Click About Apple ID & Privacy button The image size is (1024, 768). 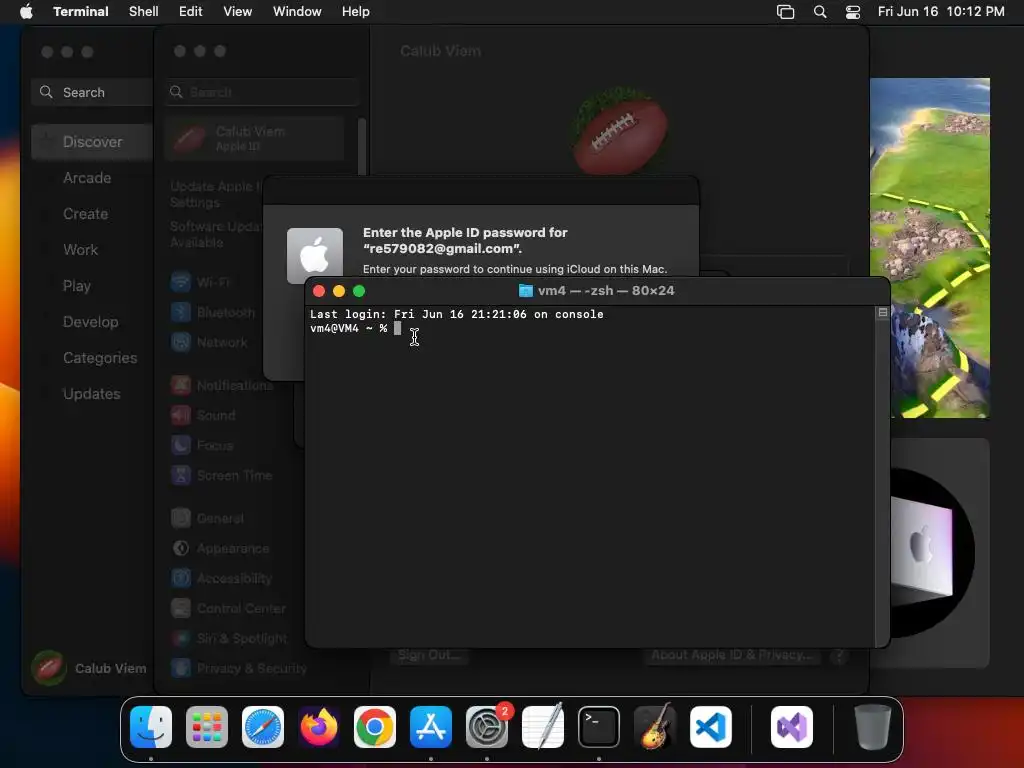732,655
